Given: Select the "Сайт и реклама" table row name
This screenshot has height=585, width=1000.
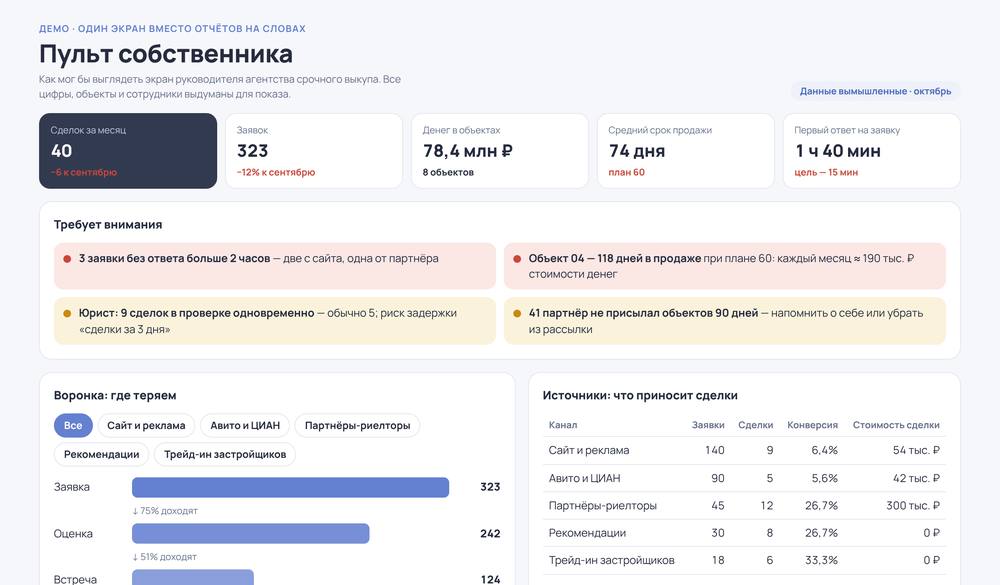Looking at the screenshot, I should coord(589,450).
